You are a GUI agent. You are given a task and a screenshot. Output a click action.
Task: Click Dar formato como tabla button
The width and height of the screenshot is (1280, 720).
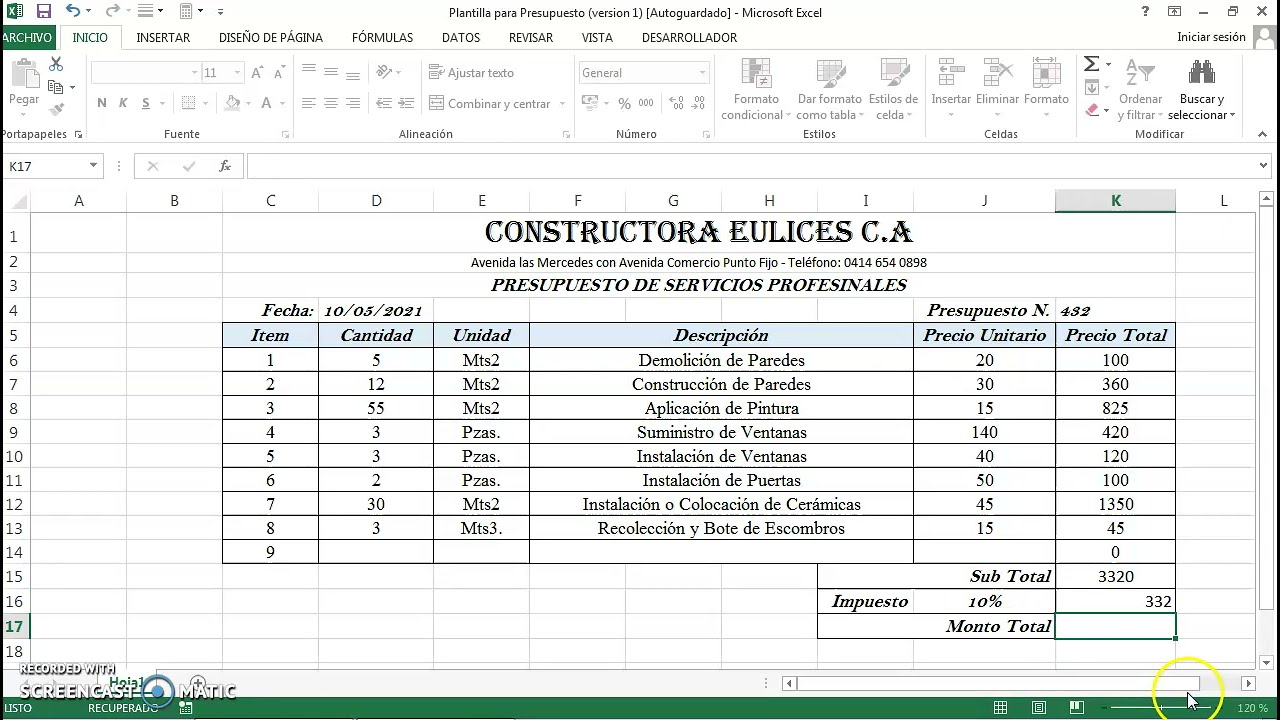point(829,90)
